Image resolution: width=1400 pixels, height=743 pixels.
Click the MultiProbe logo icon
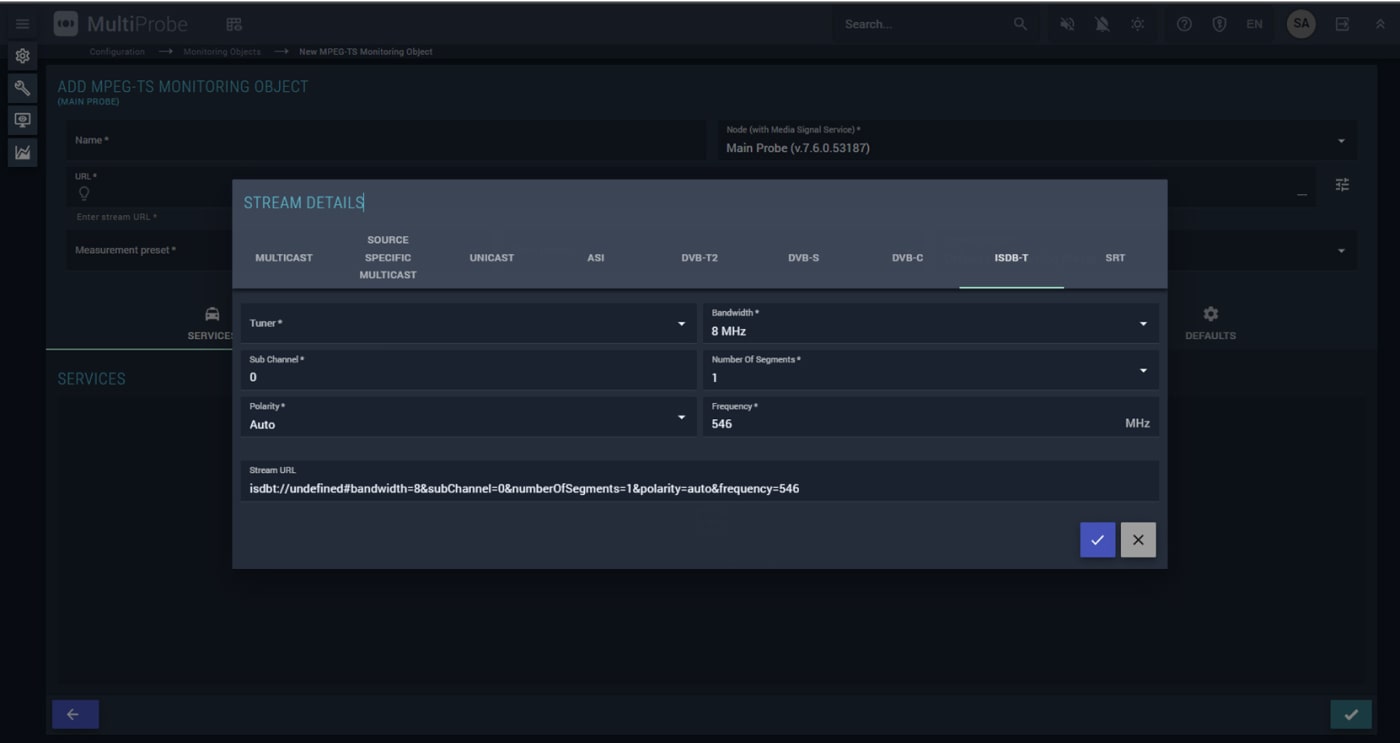66,24
